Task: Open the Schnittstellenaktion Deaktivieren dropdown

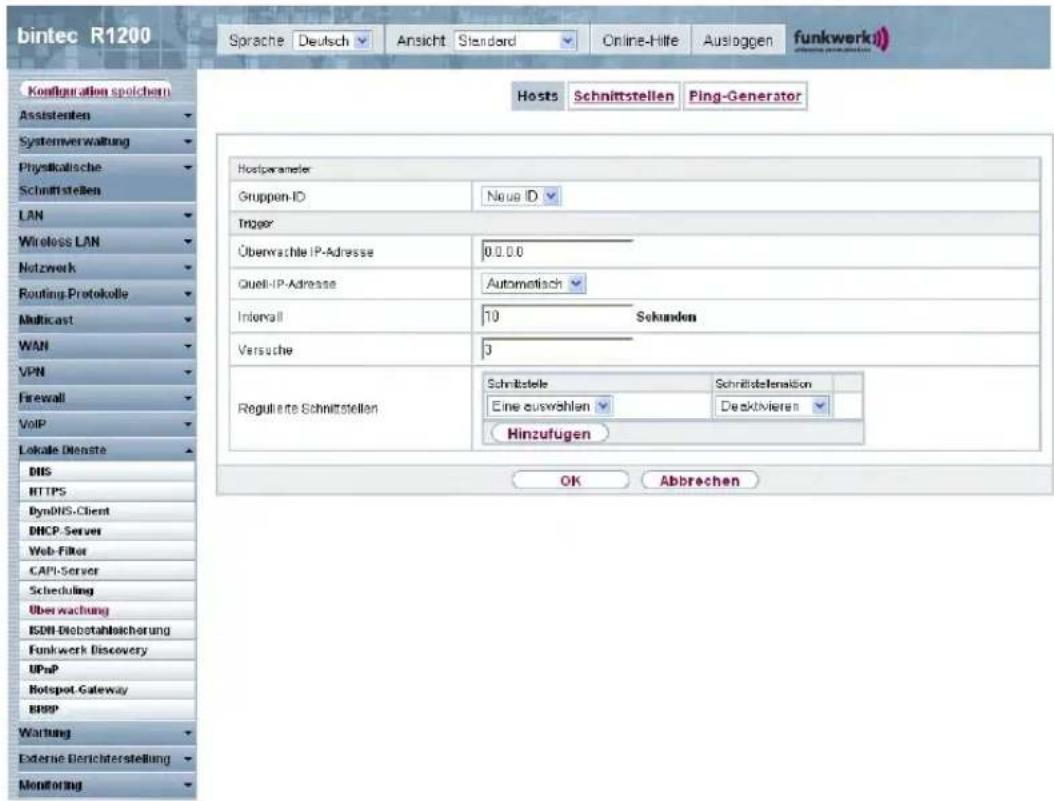Action: point(772,407)
